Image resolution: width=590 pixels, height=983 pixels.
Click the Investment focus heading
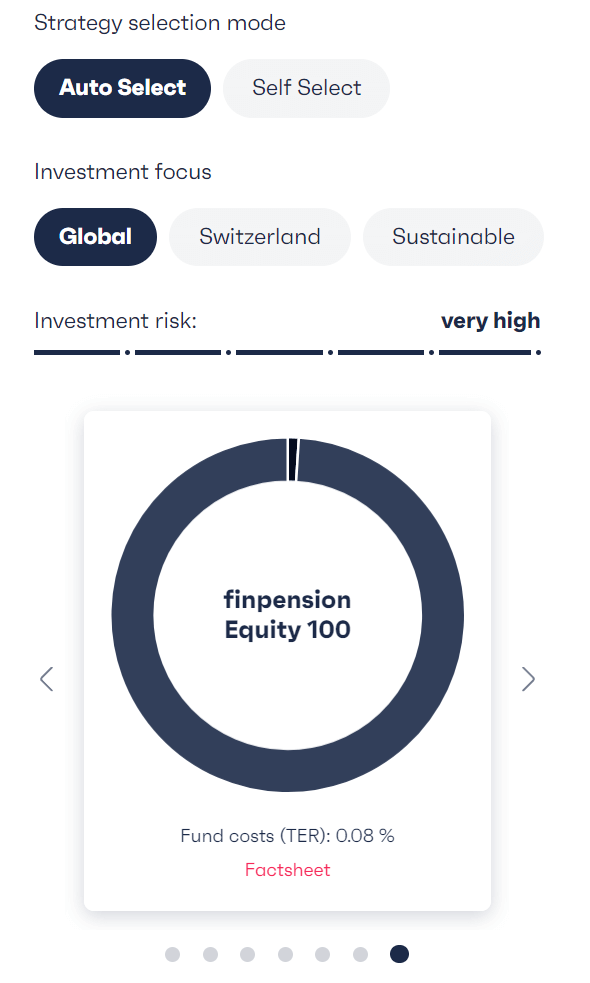click(x=122, y=172)
